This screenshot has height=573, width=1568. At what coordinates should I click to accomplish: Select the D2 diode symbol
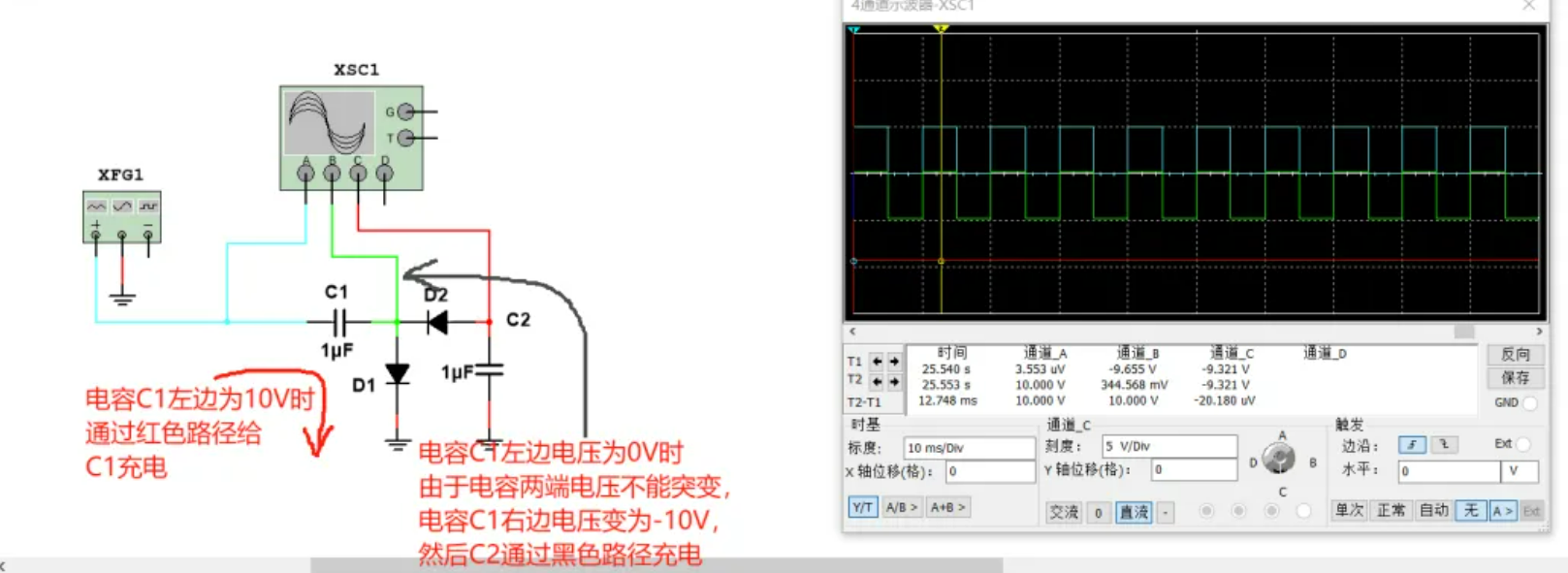coord(437,322)
